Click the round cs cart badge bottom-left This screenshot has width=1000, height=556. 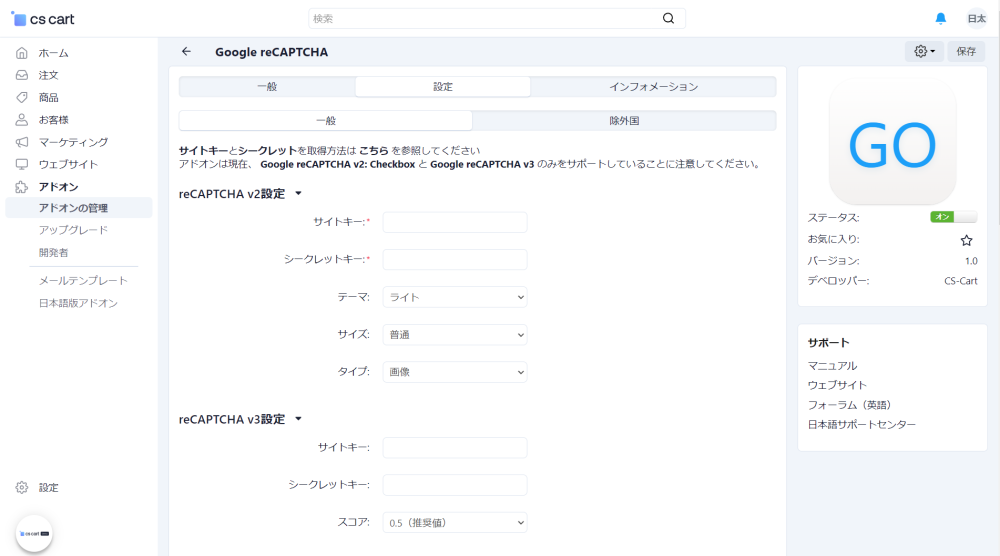click(x=34, y=534)
